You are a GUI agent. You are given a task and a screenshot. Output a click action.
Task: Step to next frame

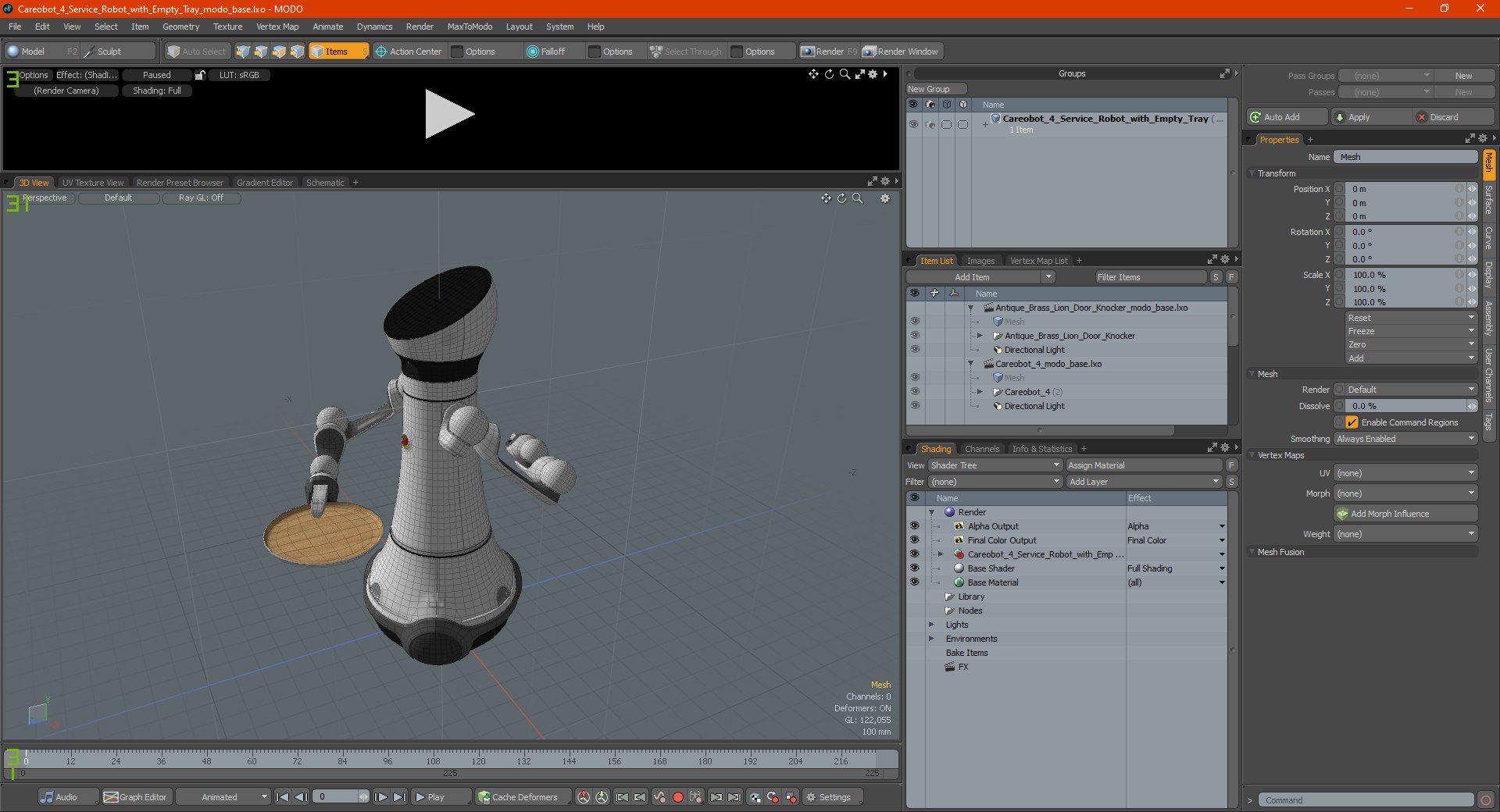point(380,797)
